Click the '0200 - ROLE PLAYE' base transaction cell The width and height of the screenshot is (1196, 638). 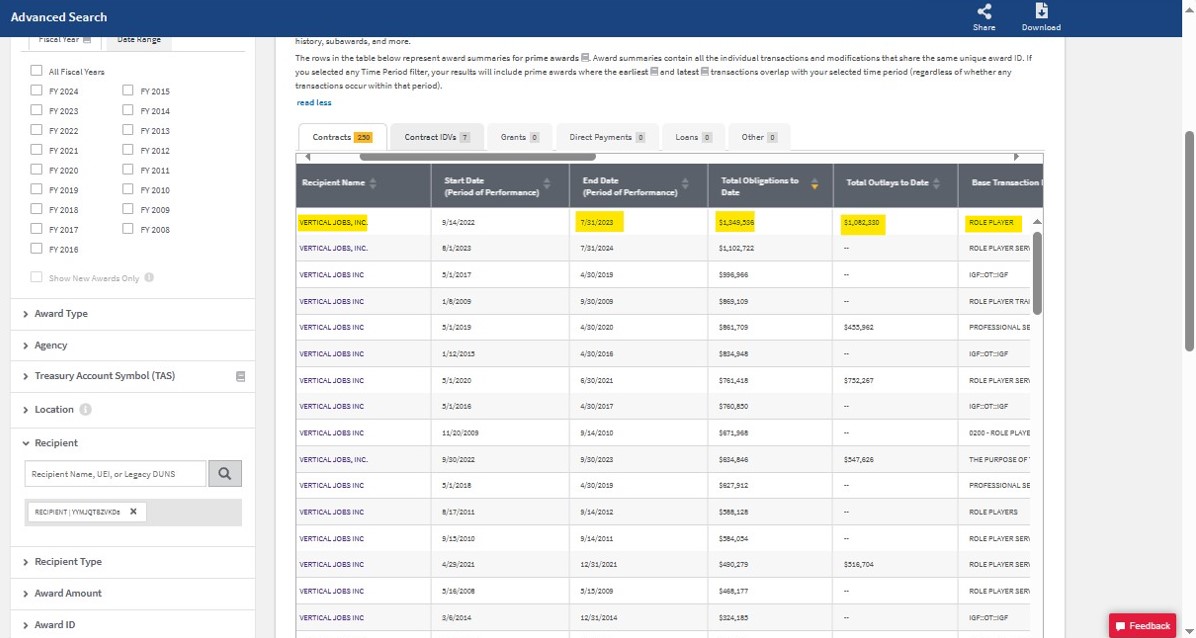coord(999,433)
